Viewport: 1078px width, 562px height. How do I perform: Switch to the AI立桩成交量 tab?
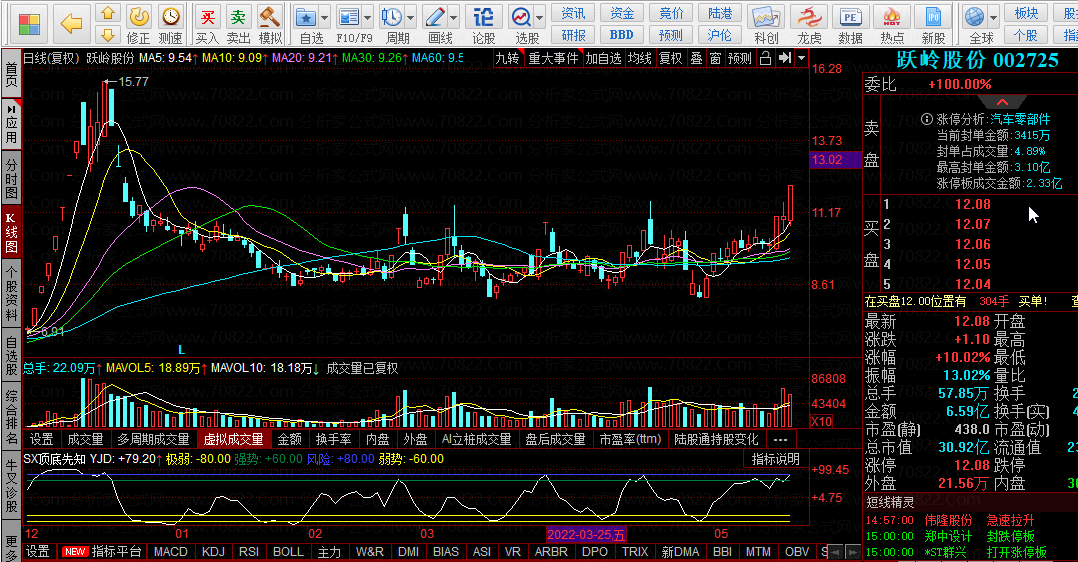[x=476, y=439]
